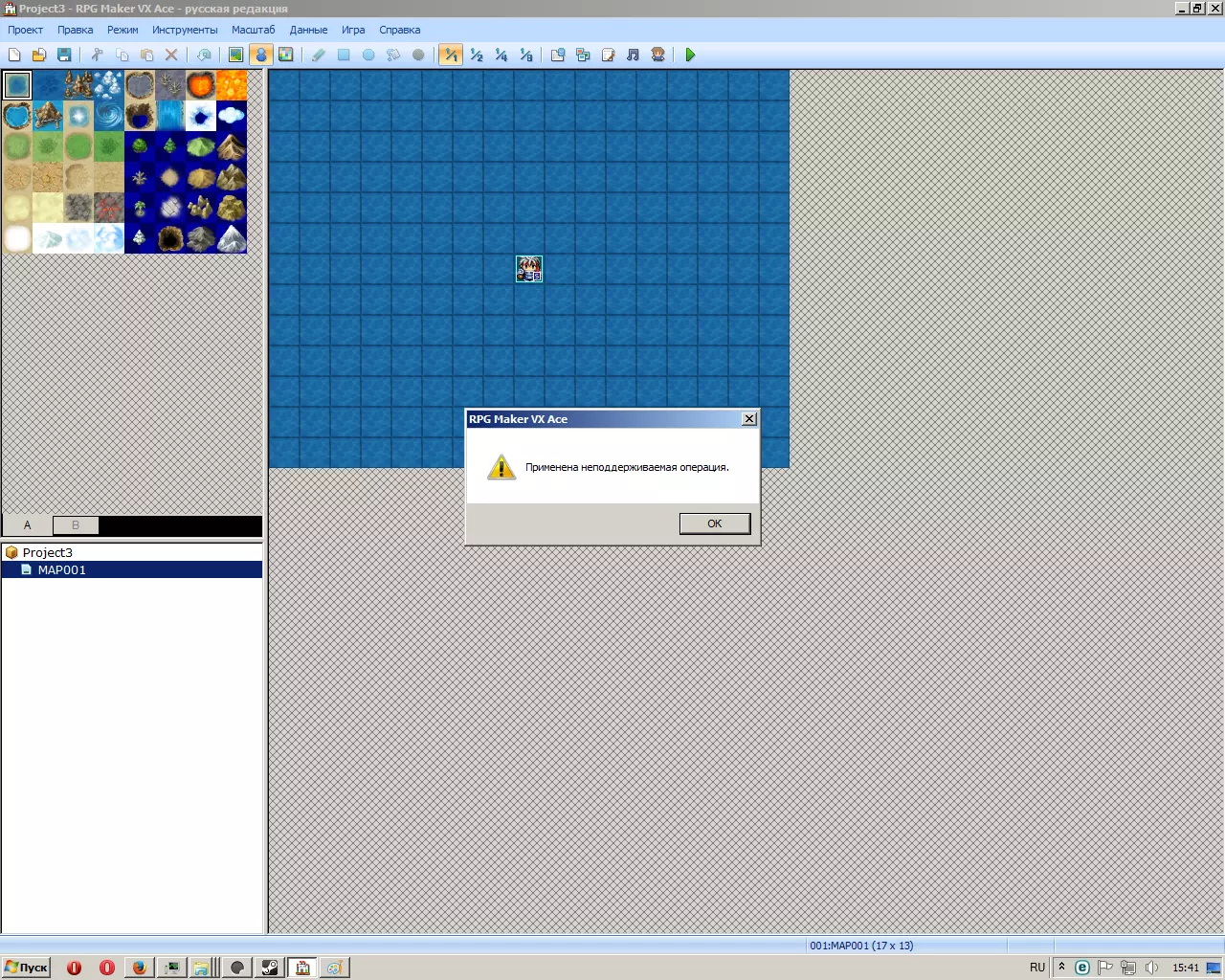
Task: Pick the red ember rock tile
Action: [109, 208]
